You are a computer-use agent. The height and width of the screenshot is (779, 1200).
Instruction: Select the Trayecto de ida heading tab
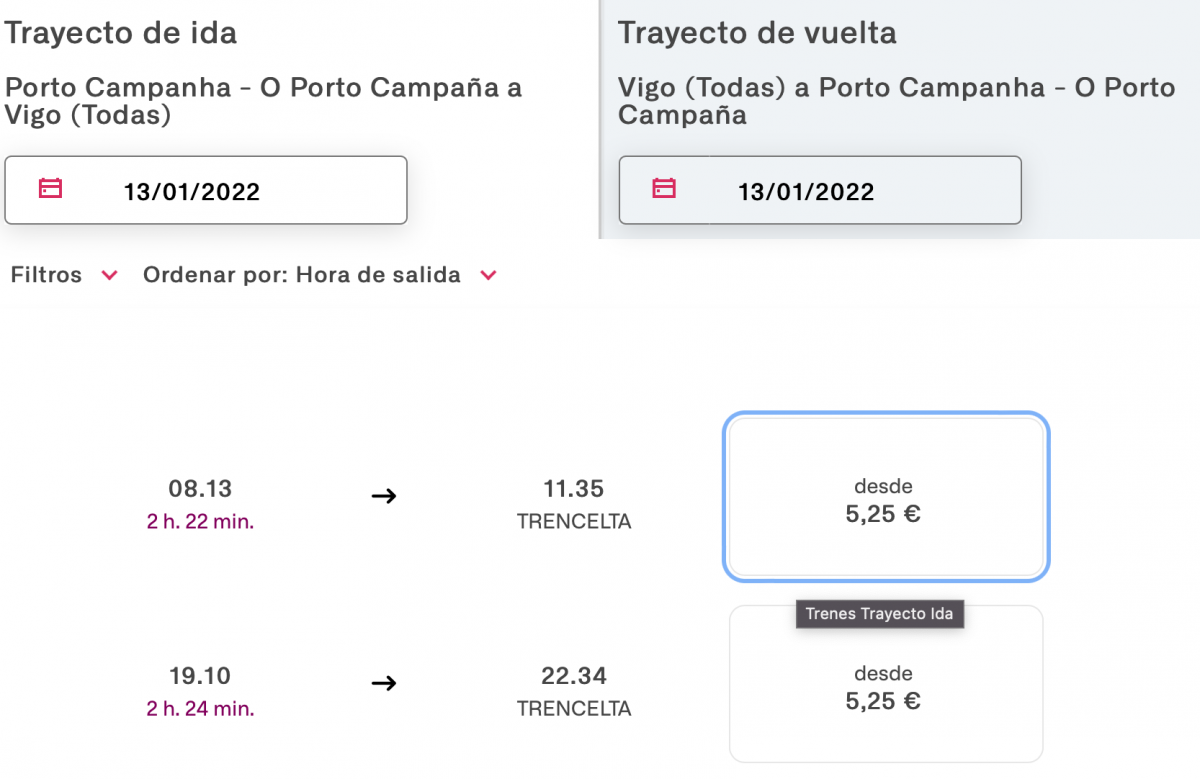pos(121,33)
